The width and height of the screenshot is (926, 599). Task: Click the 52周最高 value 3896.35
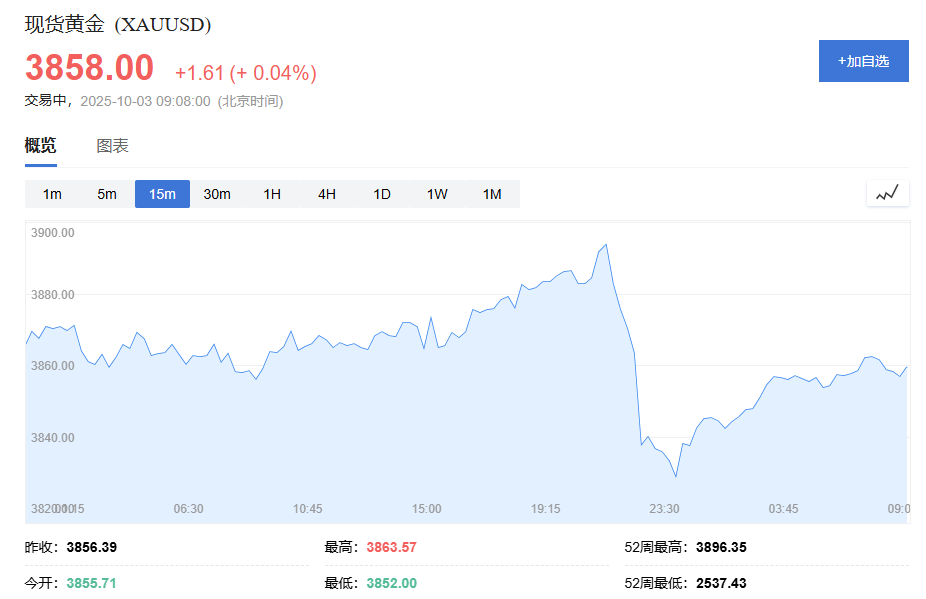[722, 547]
